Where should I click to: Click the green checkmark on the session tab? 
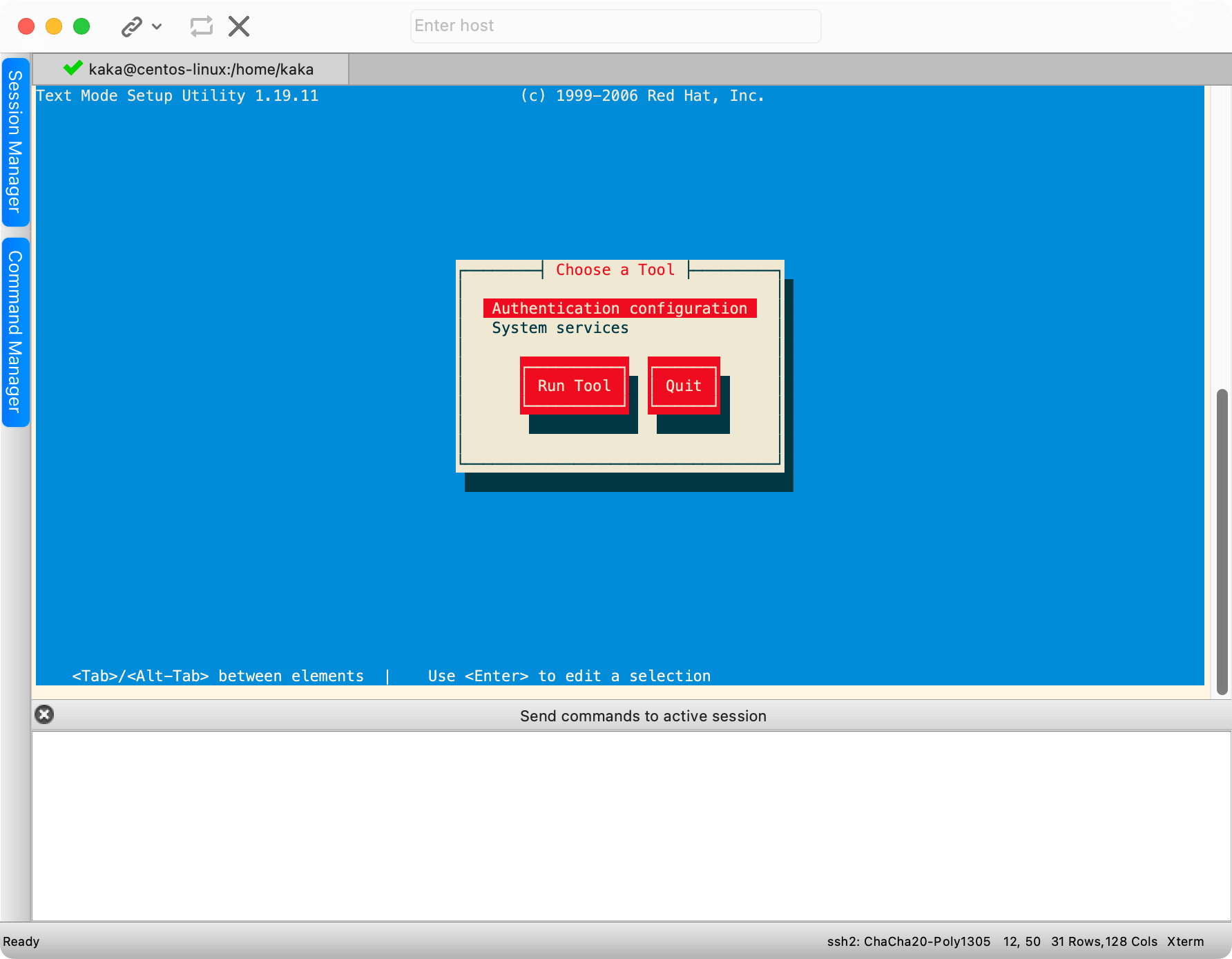coord(73,68)
